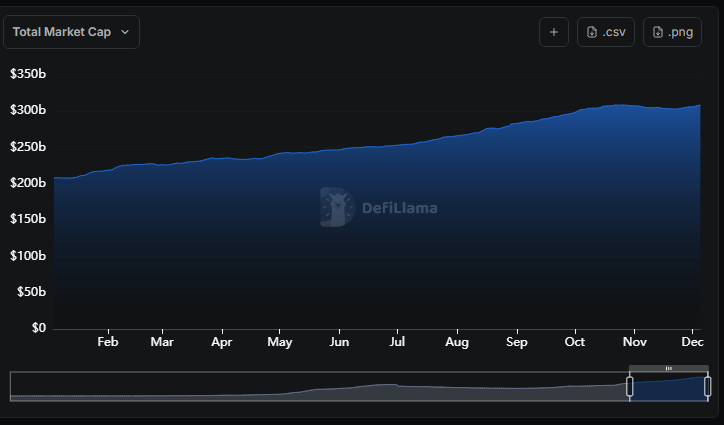Viewport: 724px width, 425px height.
Task: Grab the left handle of range slider
Action: click(x=629, y=386)
